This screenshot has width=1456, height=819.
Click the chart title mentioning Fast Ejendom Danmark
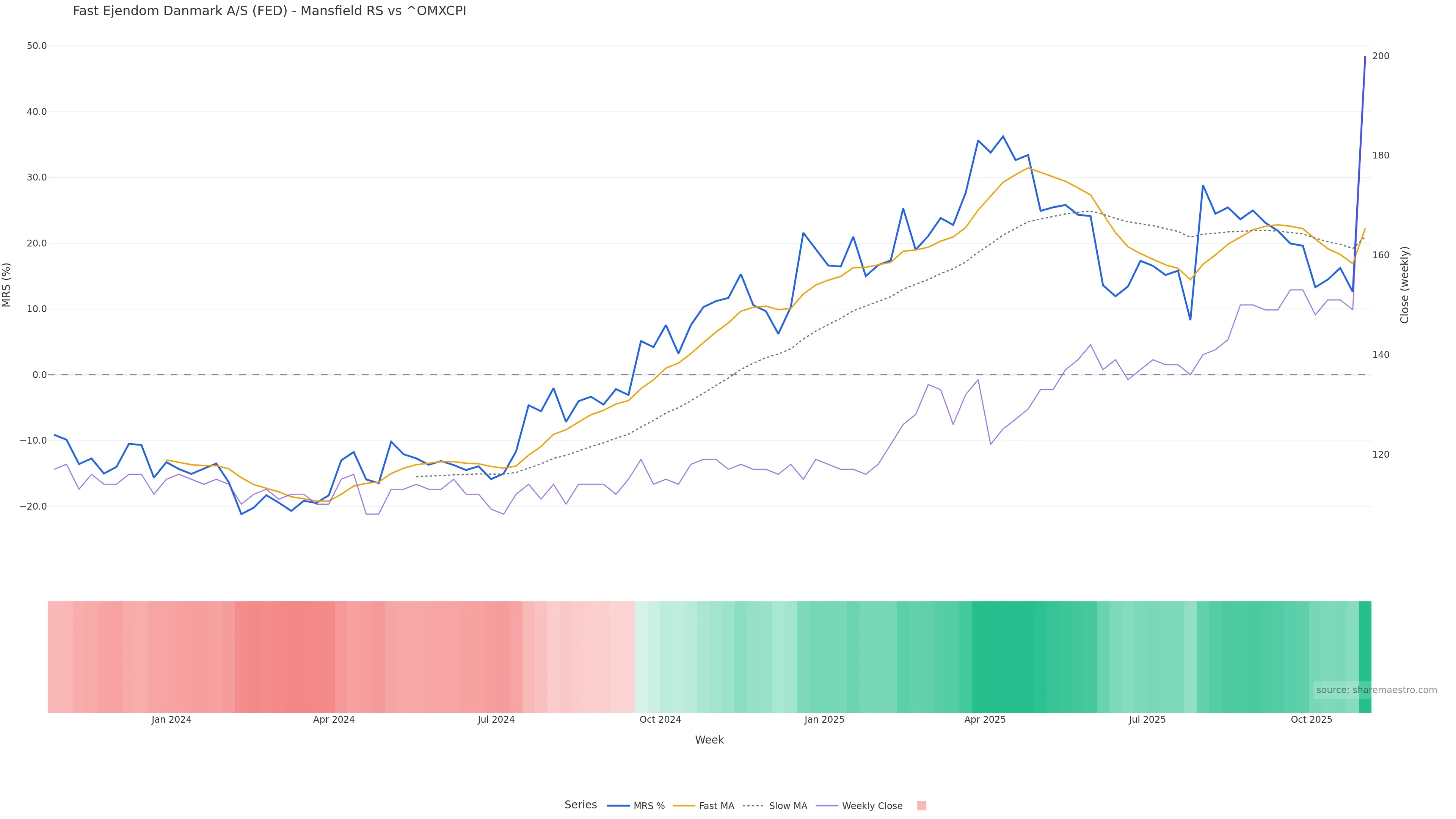click(270, 11)
